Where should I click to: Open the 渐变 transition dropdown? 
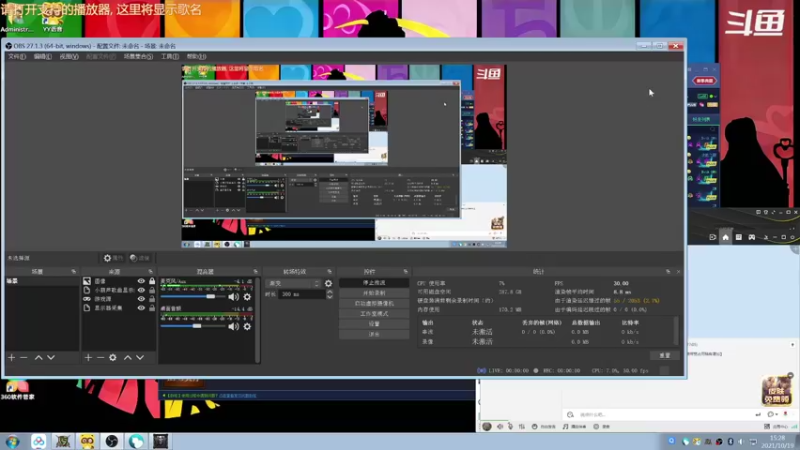click(293, 283)
